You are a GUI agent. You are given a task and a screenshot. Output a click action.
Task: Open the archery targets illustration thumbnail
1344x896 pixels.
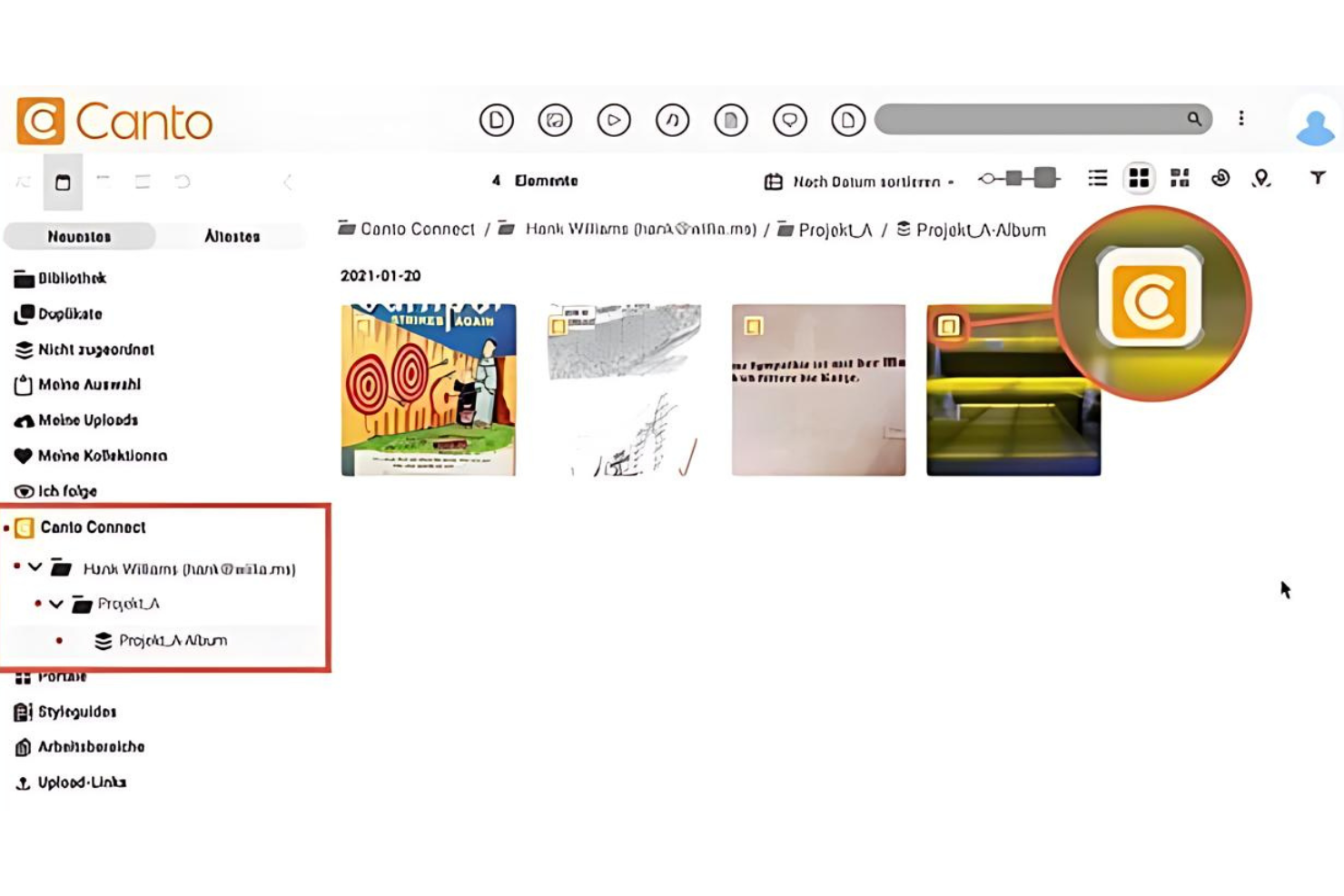[x=429, y=389]
